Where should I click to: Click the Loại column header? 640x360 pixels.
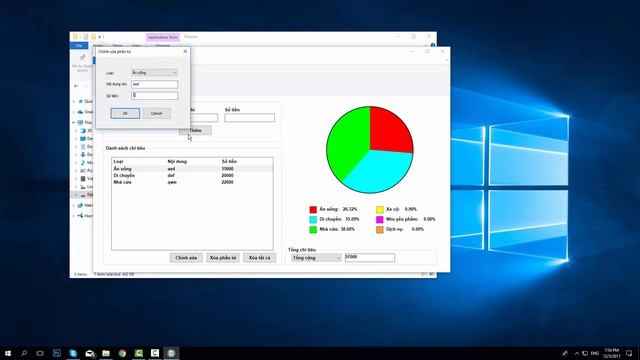click(x=118, y=162)
